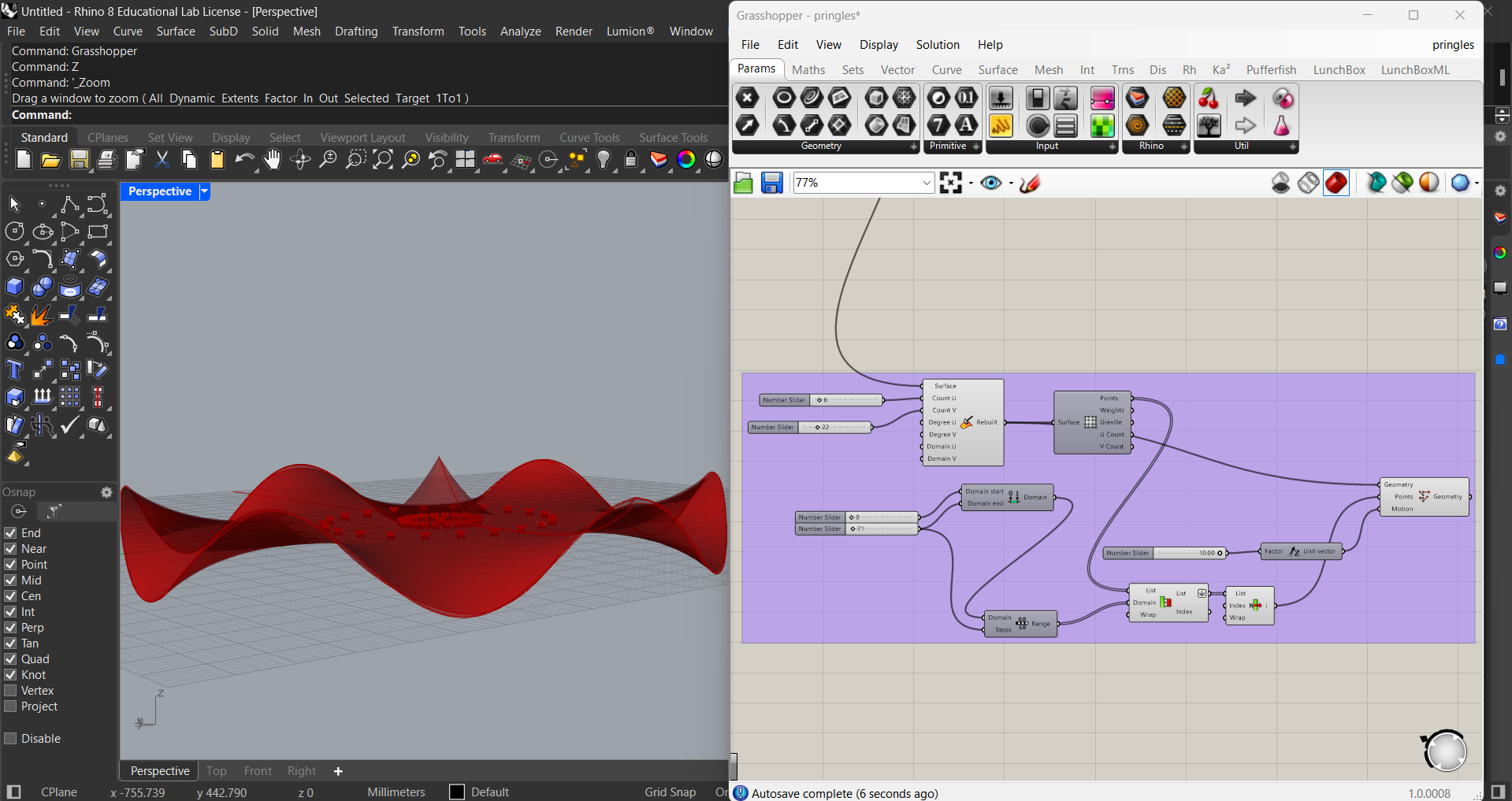Click the grip on the Number Slider set to 10.00
The height and width of the screenshot is (801, 1512).
point(1220,553)
